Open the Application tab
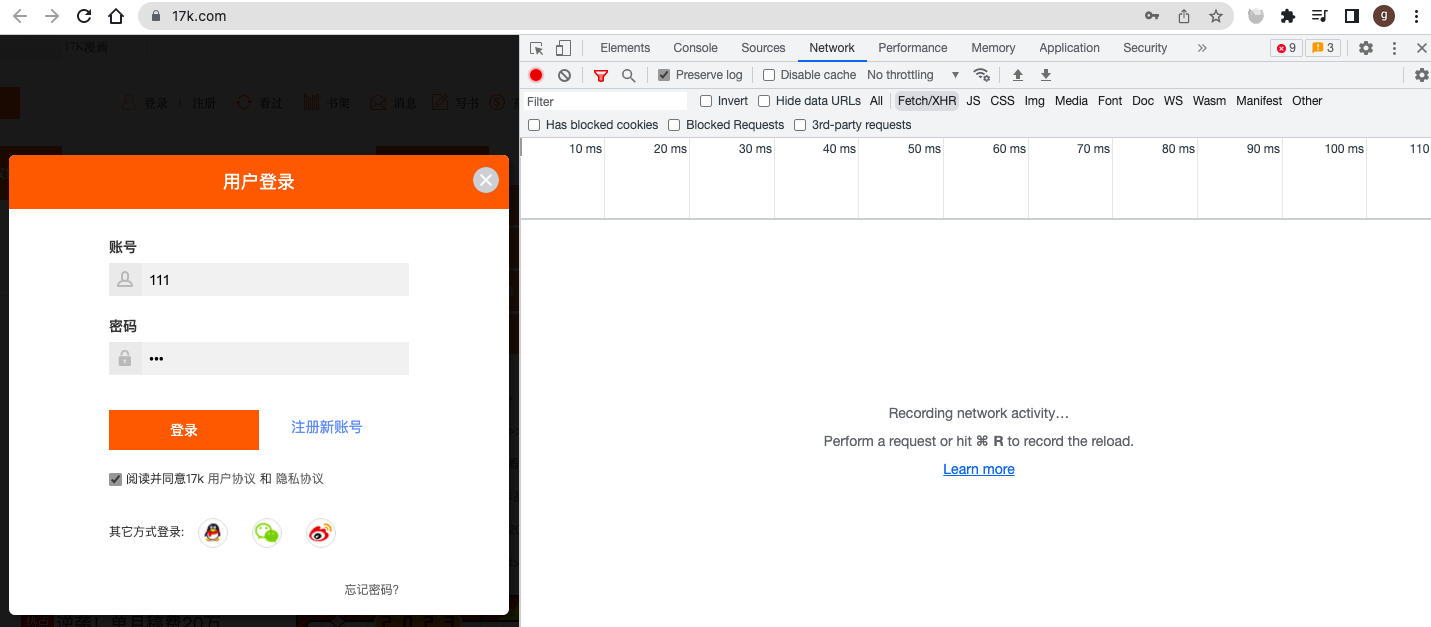This screenshot has height=627, width=1431. tap(1069, 48)
